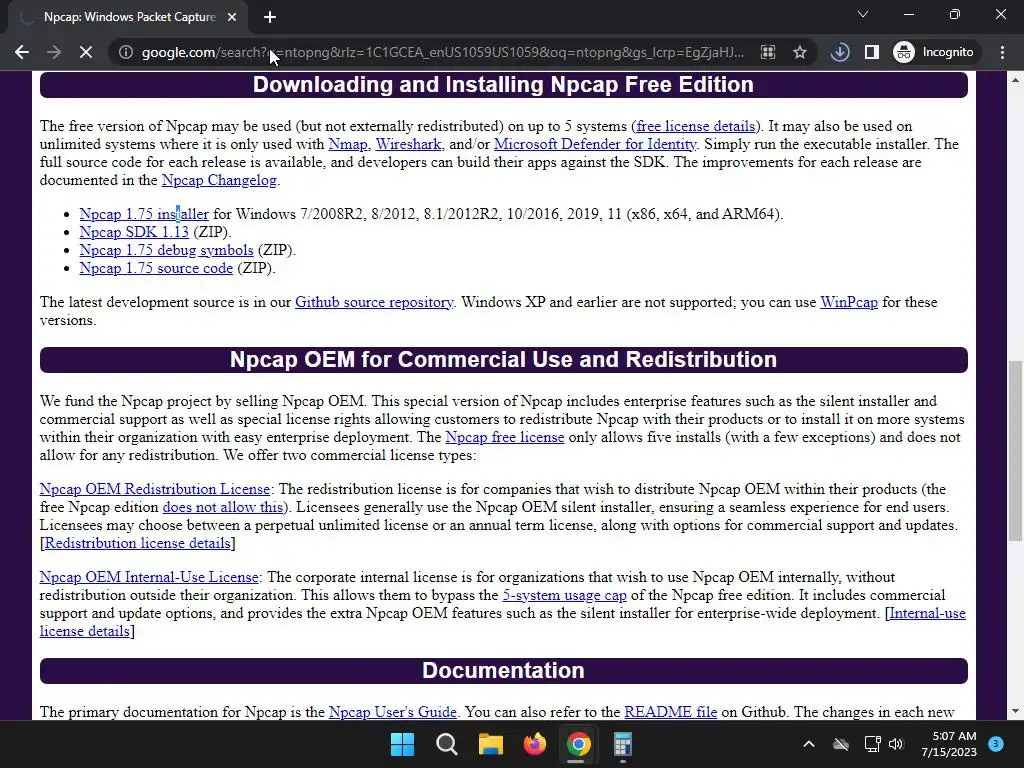Bookmark this page with the star icon
Viewport: 1024px width, 768px height.
click(799, 52)
